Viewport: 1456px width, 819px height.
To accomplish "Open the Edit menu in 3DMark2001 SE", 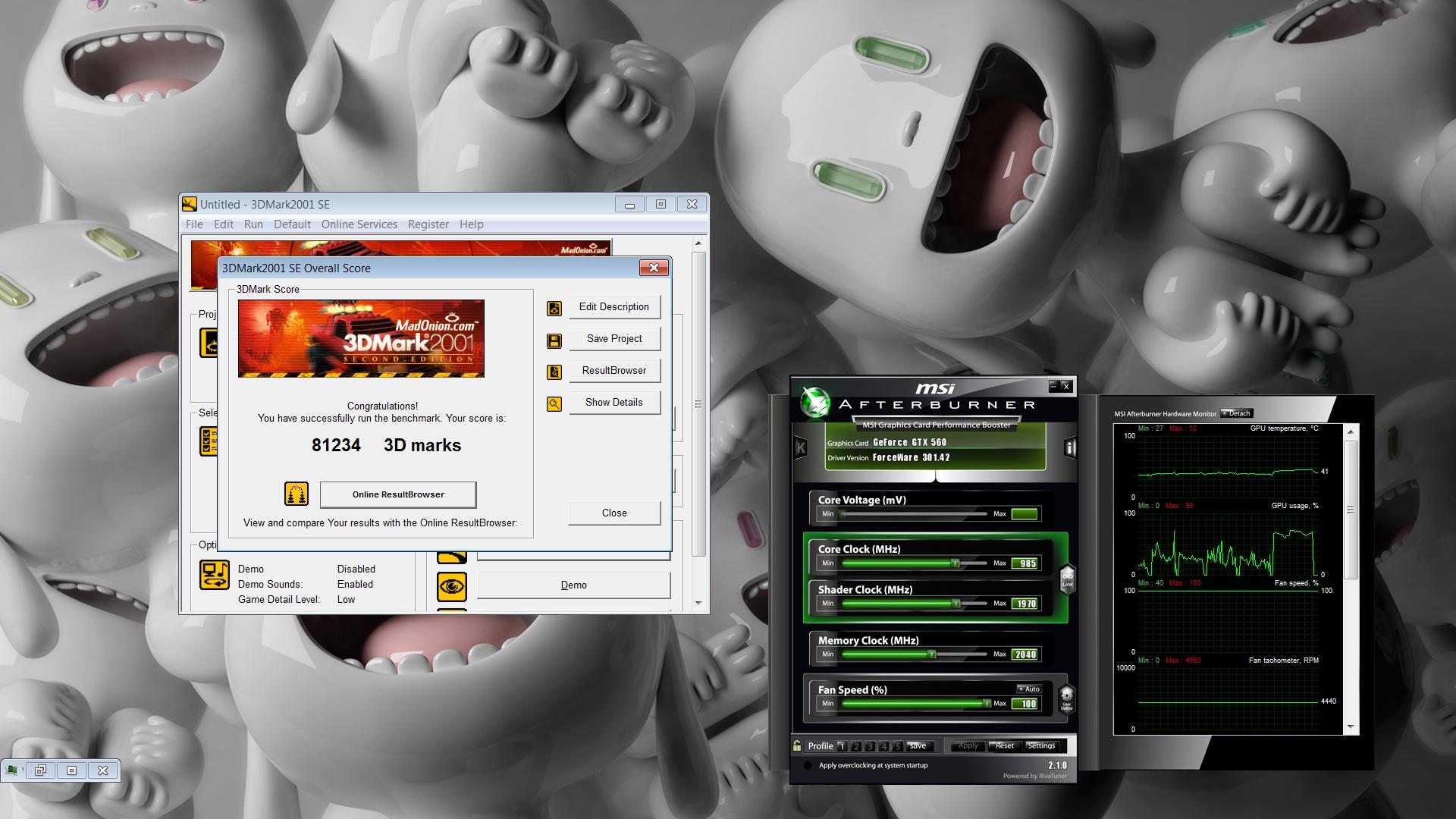I will [x=224, y=224].
